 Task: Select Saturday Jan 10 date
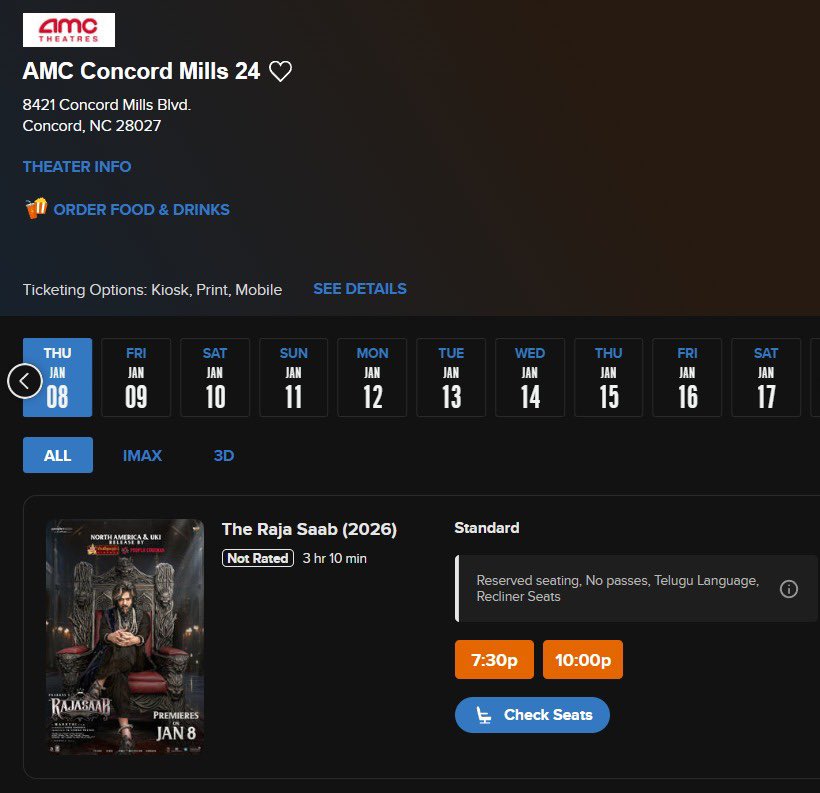[215, 377]
